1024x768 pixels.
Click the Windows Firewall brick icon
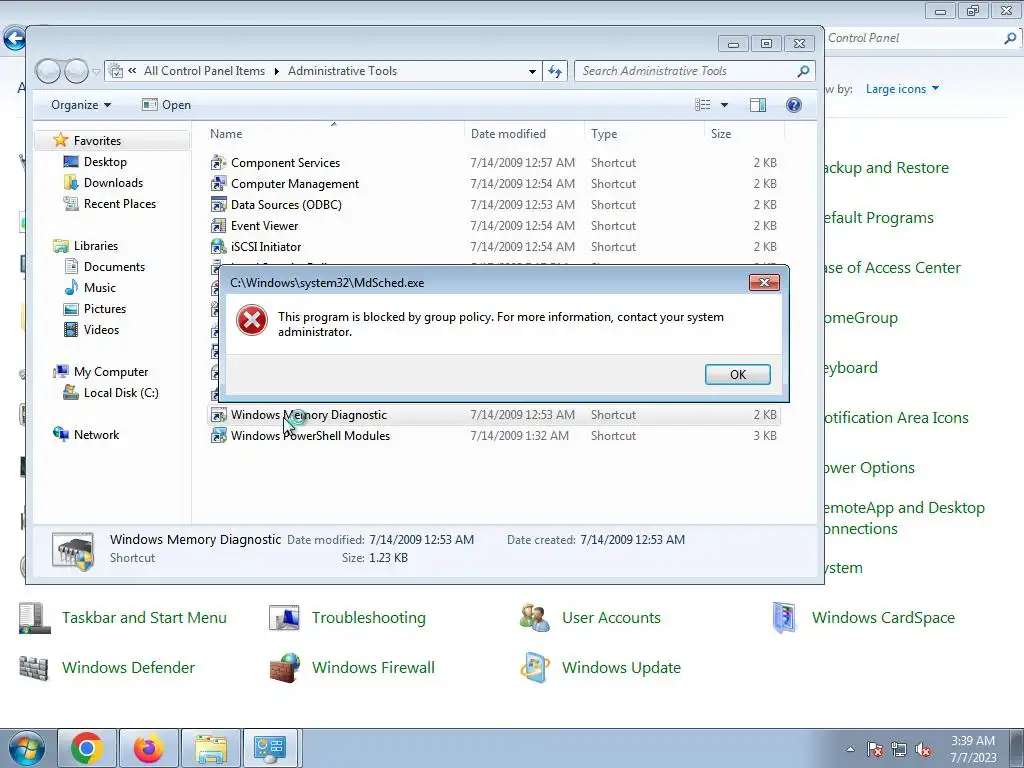(x=285, y=667)
